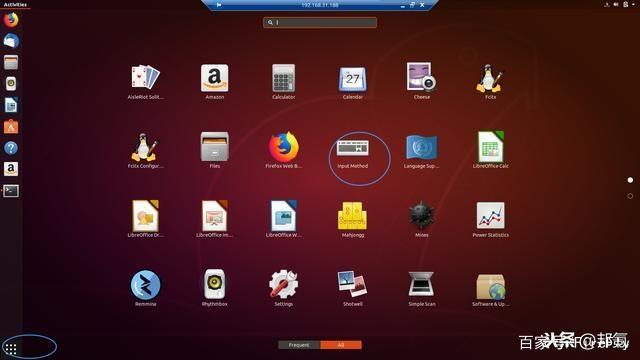This screenshot has height=360, width=640.
Task: Open the Mines game
Action: (x=422, y=219)
